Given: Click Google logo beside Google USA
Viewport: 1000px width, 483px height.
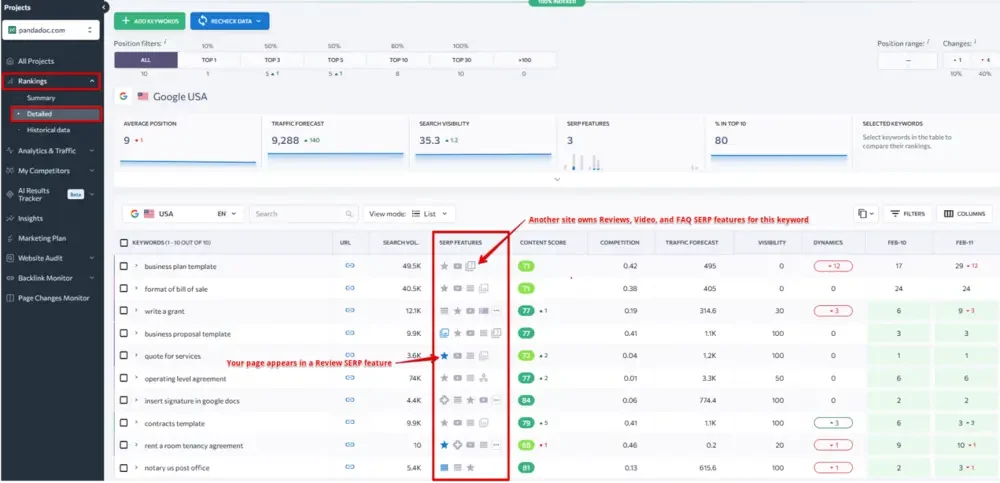Looking at the screenshot, I should [123, 96].
